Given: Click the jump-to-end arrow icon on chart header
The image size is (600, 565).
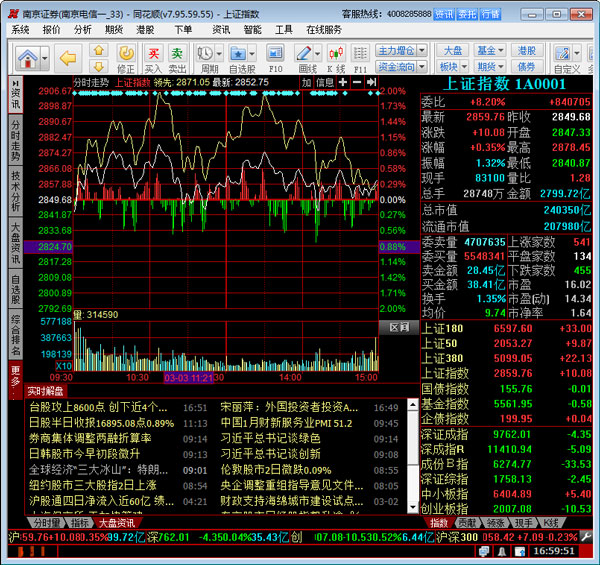Looking at the screenshot, I should pos(371,82).
